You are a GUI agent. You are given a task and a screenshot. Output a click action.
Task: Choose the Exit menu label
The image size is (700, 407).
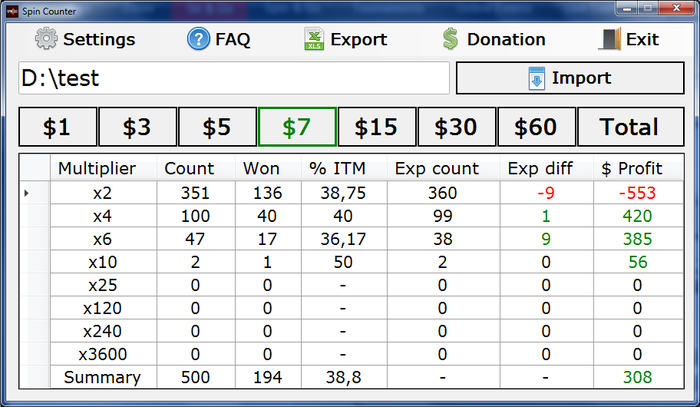click(642, 39)
